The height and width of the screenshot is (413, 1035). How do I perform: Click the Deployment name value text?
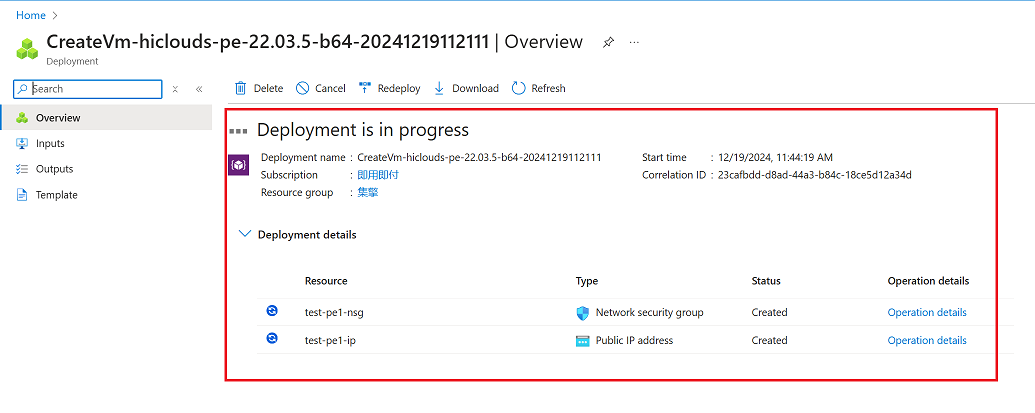(479, 158)
